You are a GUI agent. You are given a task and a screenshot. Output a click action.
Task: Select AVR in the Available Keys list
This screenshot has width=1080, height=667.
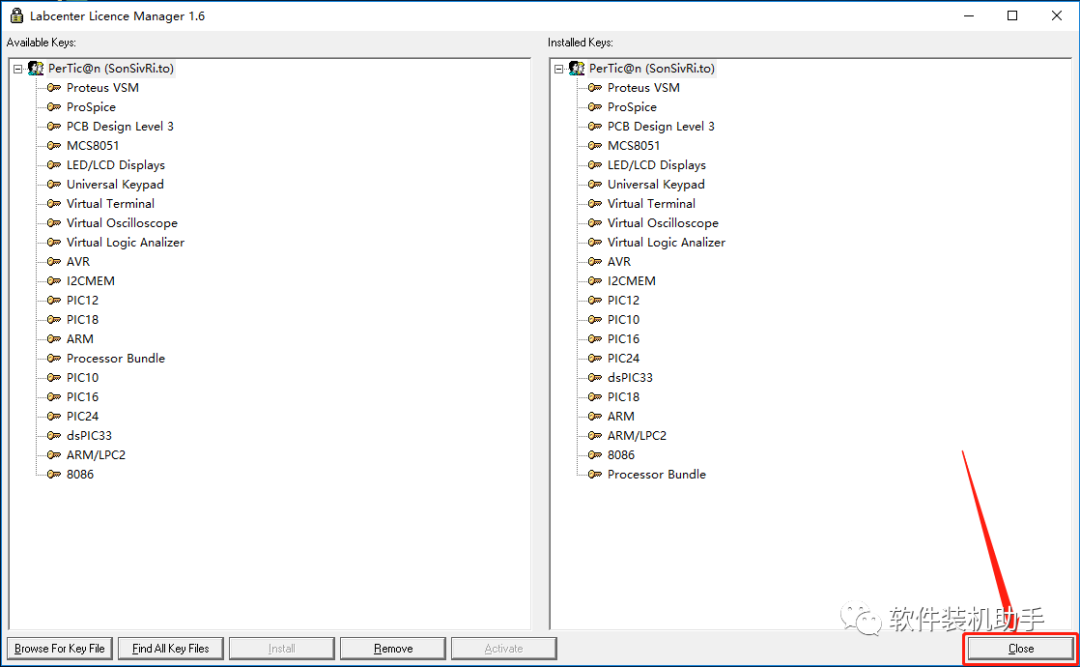coord(78,261)
